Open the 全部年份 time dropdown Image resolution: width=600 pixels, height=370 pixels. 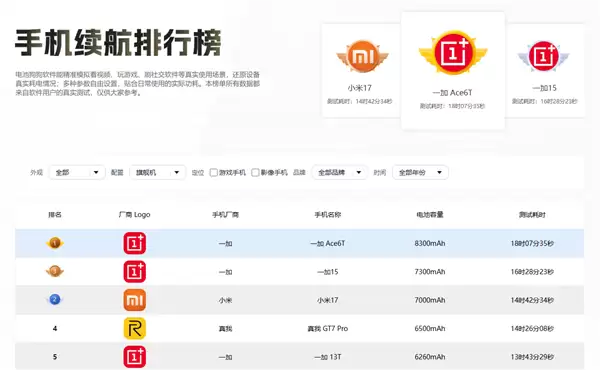click(x=420, y=173)
